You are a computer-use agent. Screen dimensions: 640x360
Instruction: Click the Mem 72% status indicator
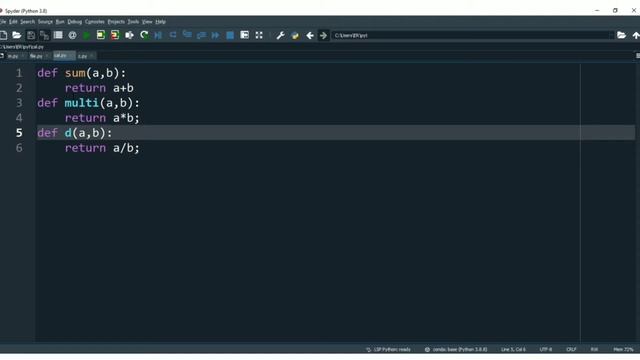pos(623,349)
